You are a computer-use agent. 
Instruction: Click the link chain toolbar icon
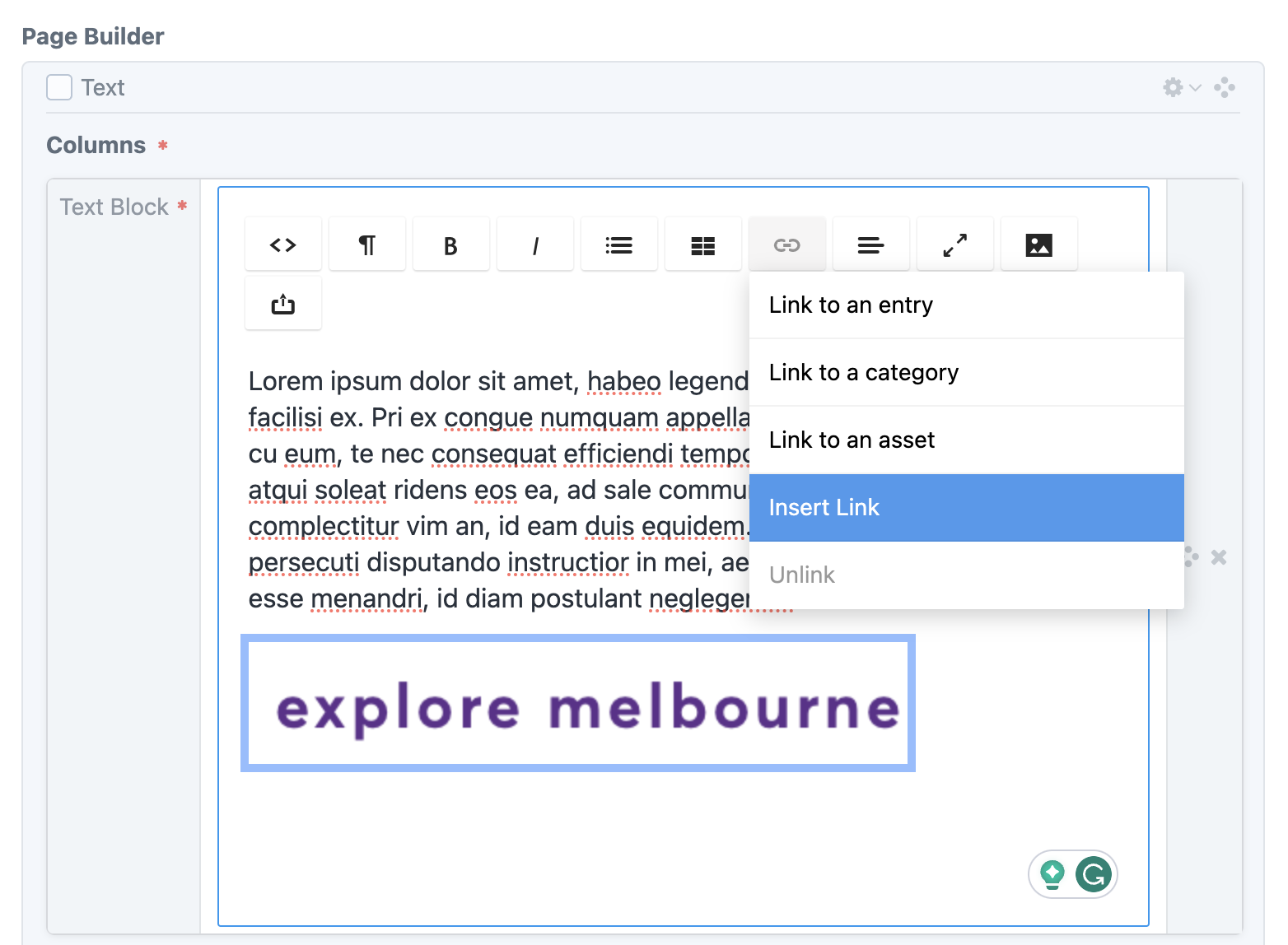tap(787, 244)
